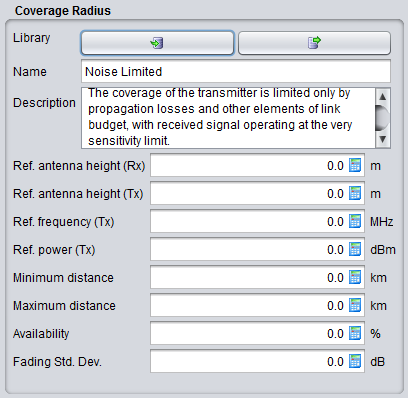Image resolution: width=408 pixels, height=398 pixels.
Task: Click the Availability value field
Action: pyautogui.click(x=257, y=333)
